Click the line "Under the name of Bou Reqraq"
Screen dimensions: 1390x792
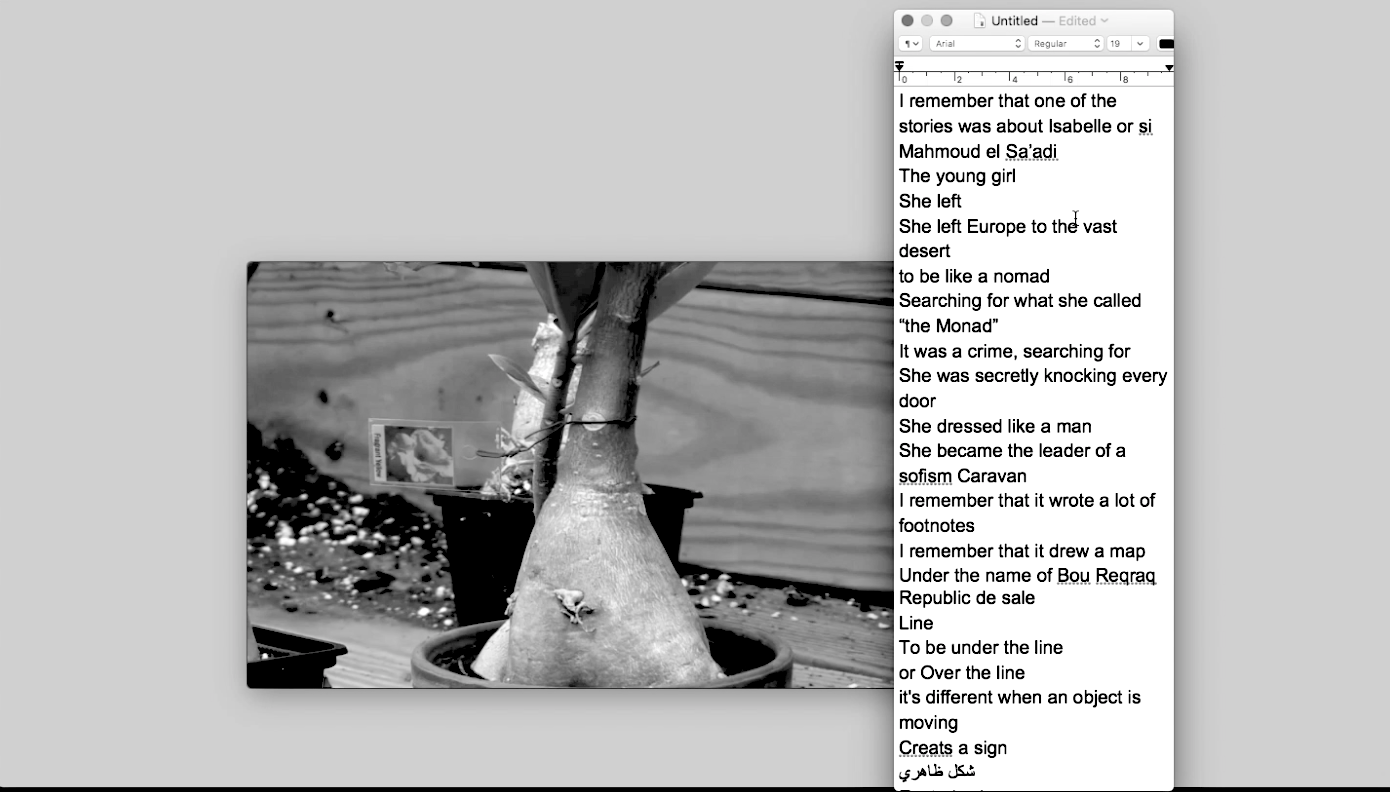[1027, 576]
